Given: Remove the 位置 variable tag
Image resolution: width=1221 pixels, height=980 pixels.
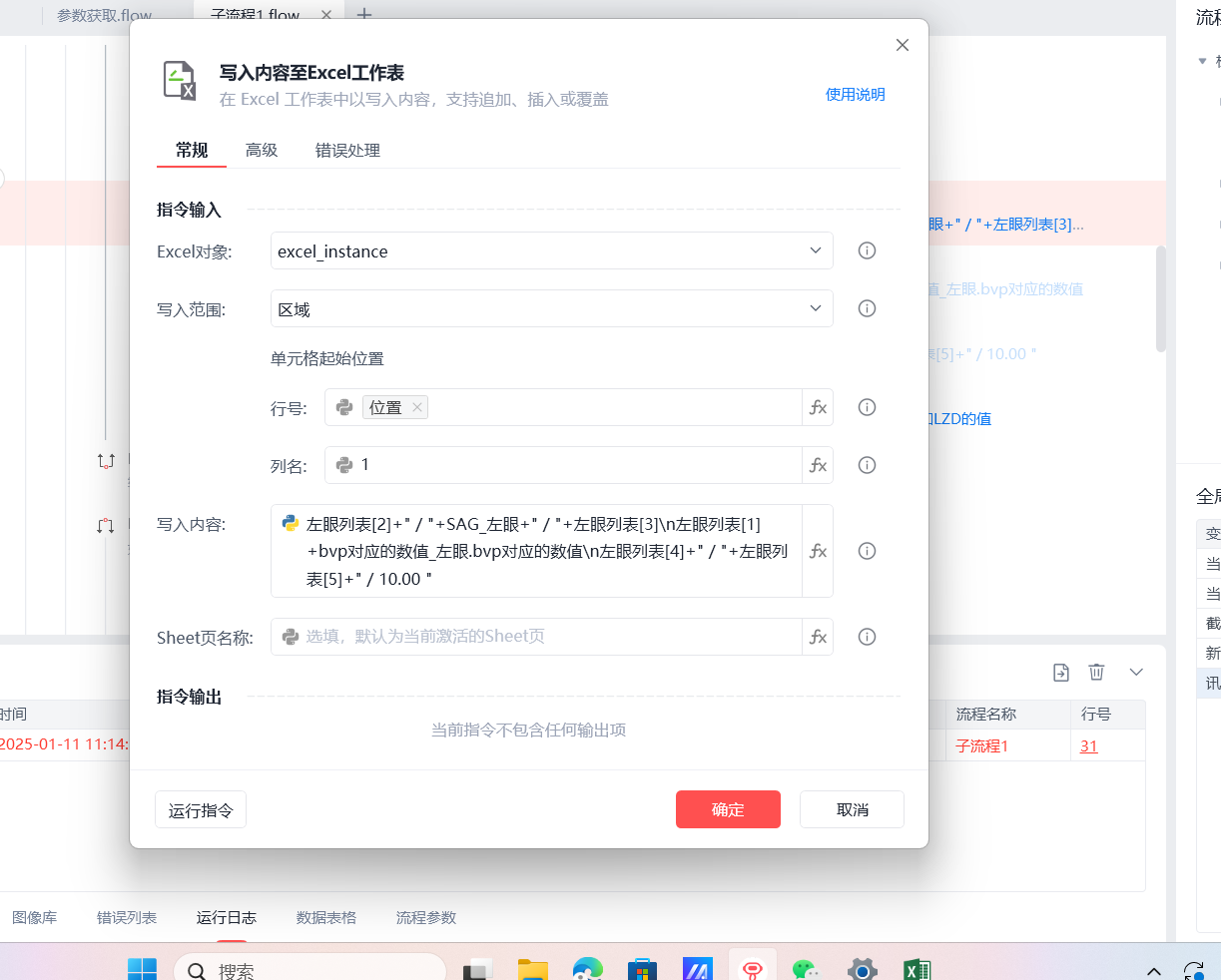Looking at the screenshot, I should pos(417,407).
